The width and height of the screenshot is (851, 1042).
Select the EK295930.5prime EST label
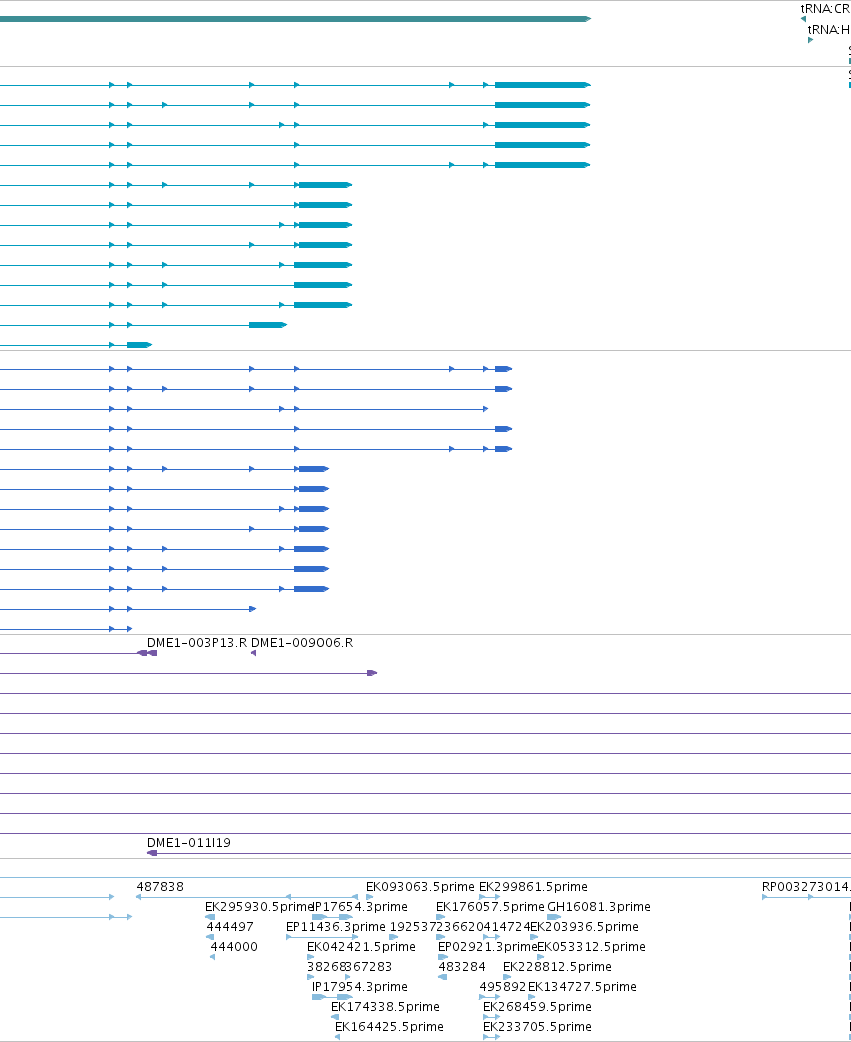[258, 906]
